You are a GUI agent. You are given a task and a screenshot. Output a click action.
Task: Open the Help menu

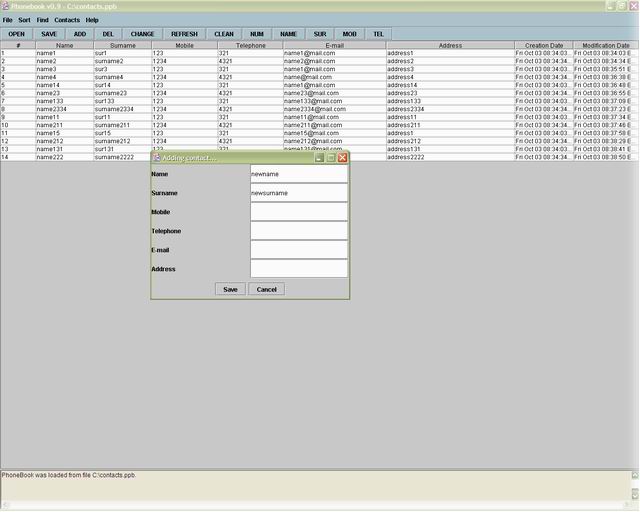(92, 20)
